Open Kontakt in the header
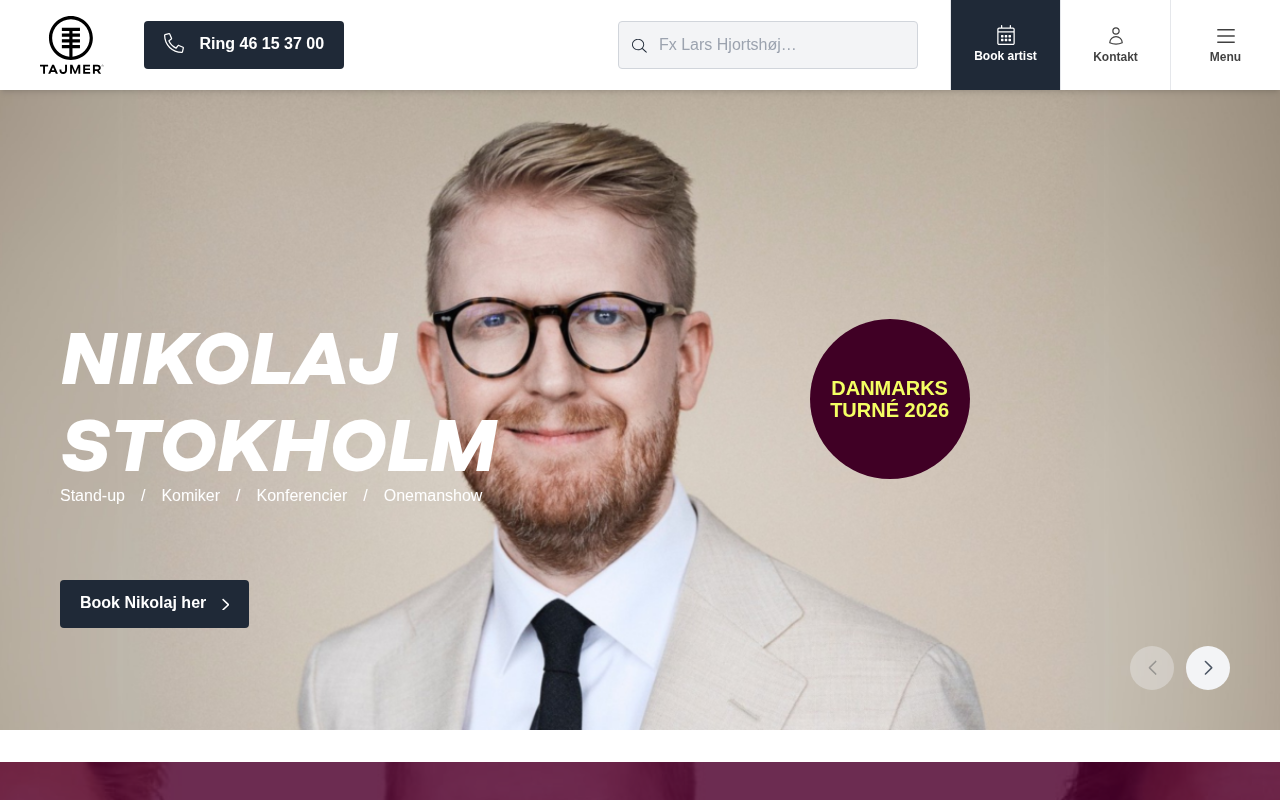The image size is (1280, 800). pyautogui.click(x=1115, y=45)
